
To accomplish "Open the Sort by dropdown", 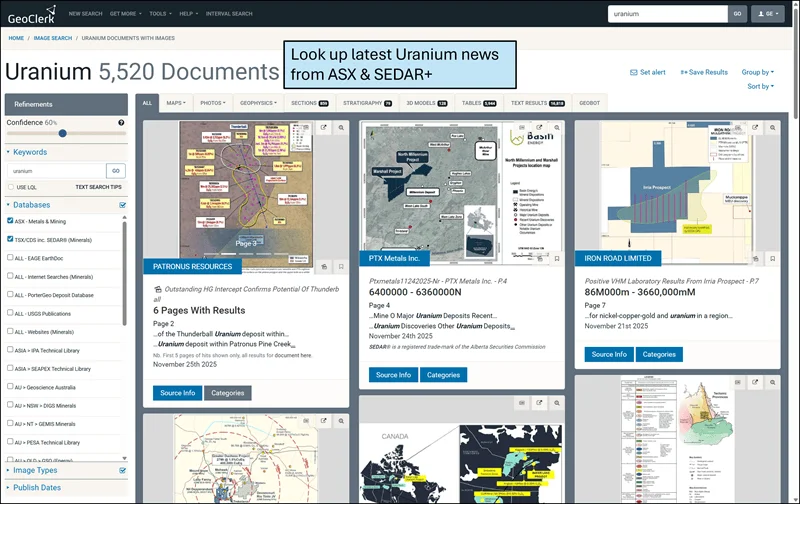I will coord(759,87).
